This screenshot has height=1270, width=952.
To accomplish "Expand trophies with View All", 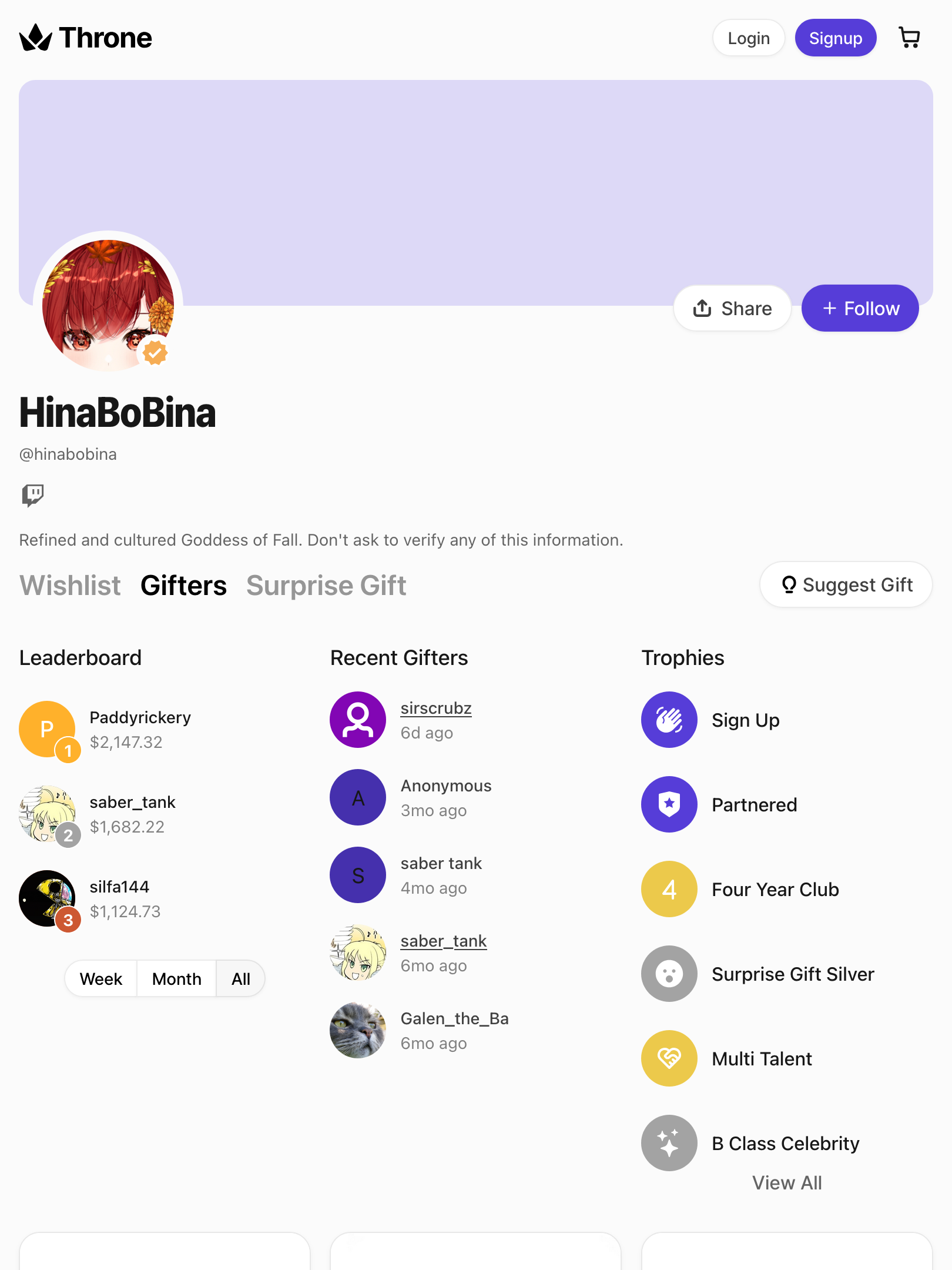I will pos(787,1182).
